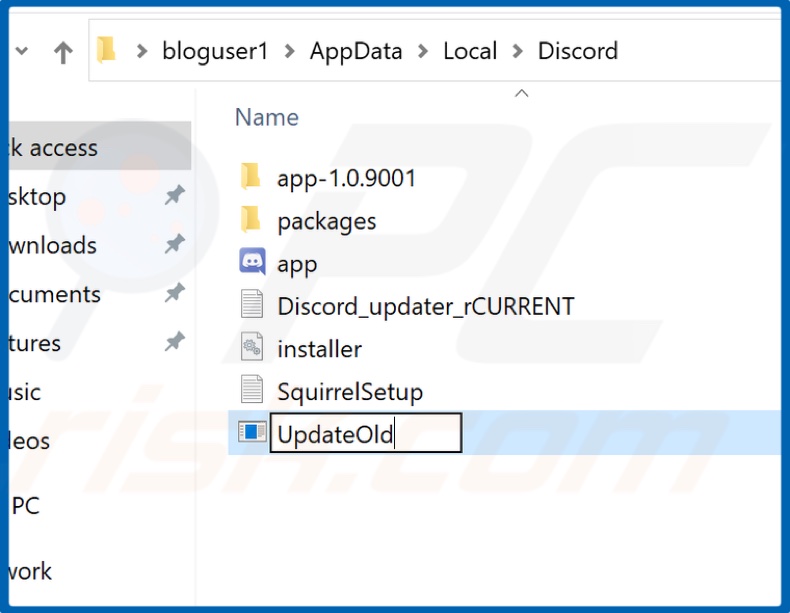This screenshot has width=790, height=613.
Task: Select SquirrelSetup file name
Action: tap(350, 392)
